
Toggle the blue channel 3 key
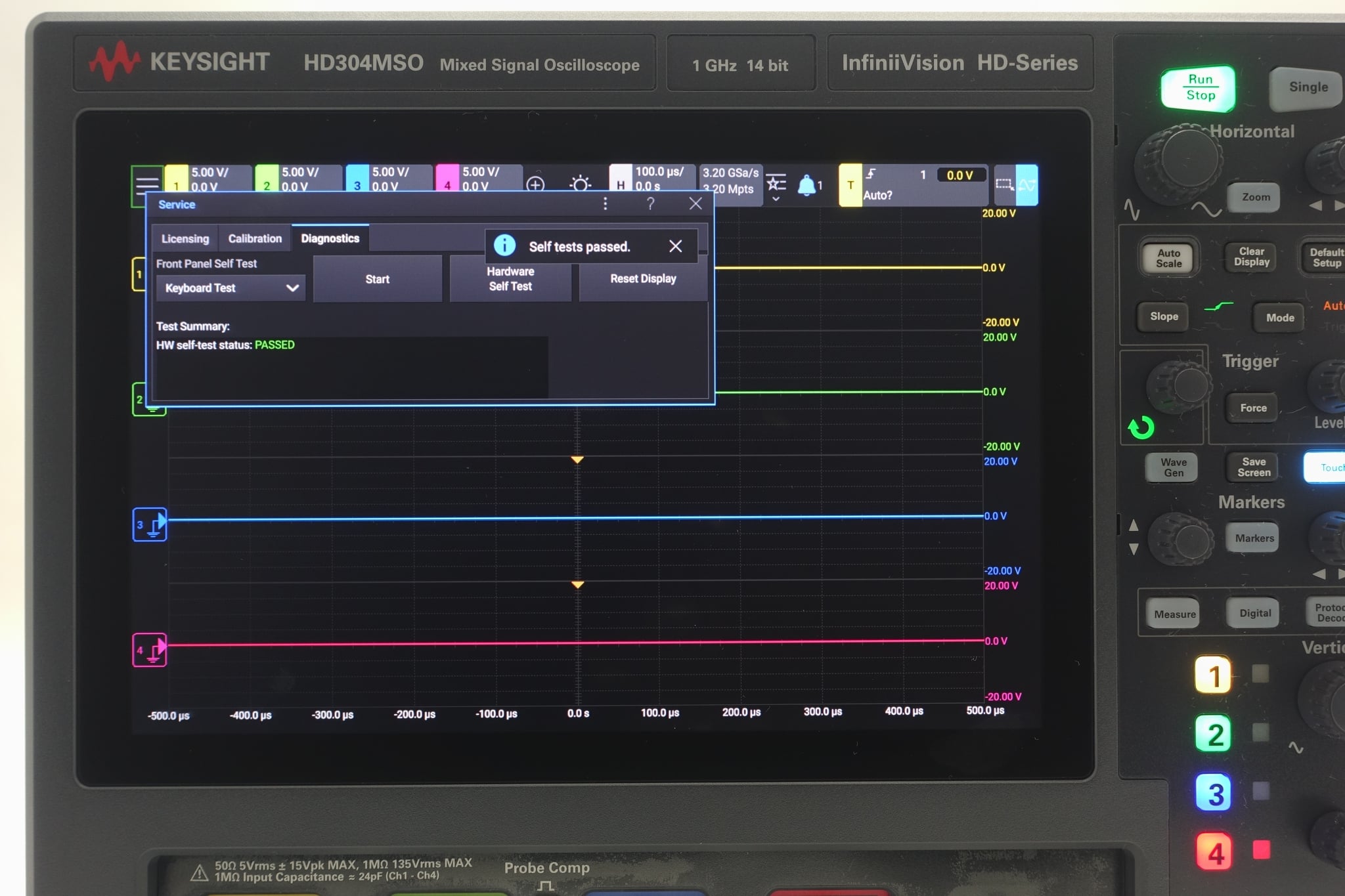(x=1214, y=794)
